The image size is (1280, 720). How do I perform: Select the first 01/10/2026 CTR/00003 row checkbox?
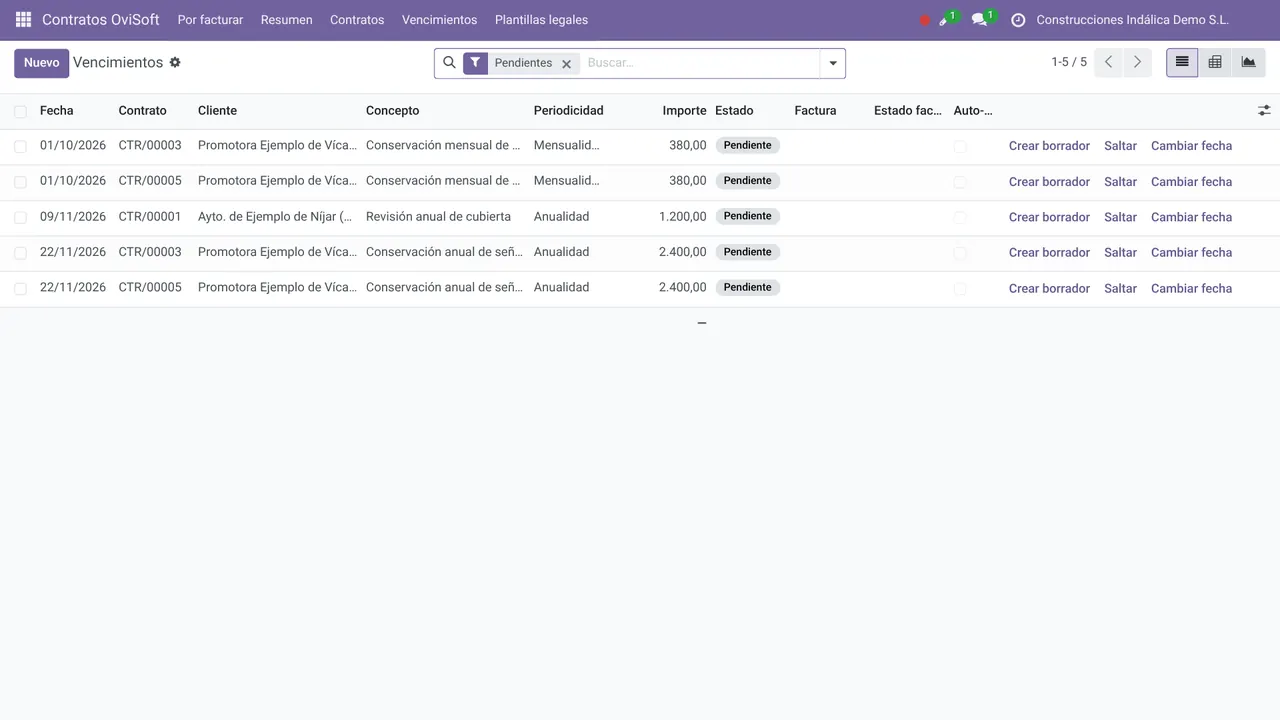tap(20, 146)
